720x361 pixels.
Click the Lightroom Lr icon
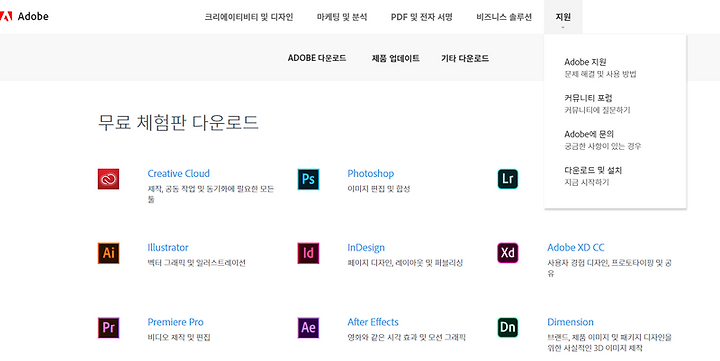tap(507, 179)
